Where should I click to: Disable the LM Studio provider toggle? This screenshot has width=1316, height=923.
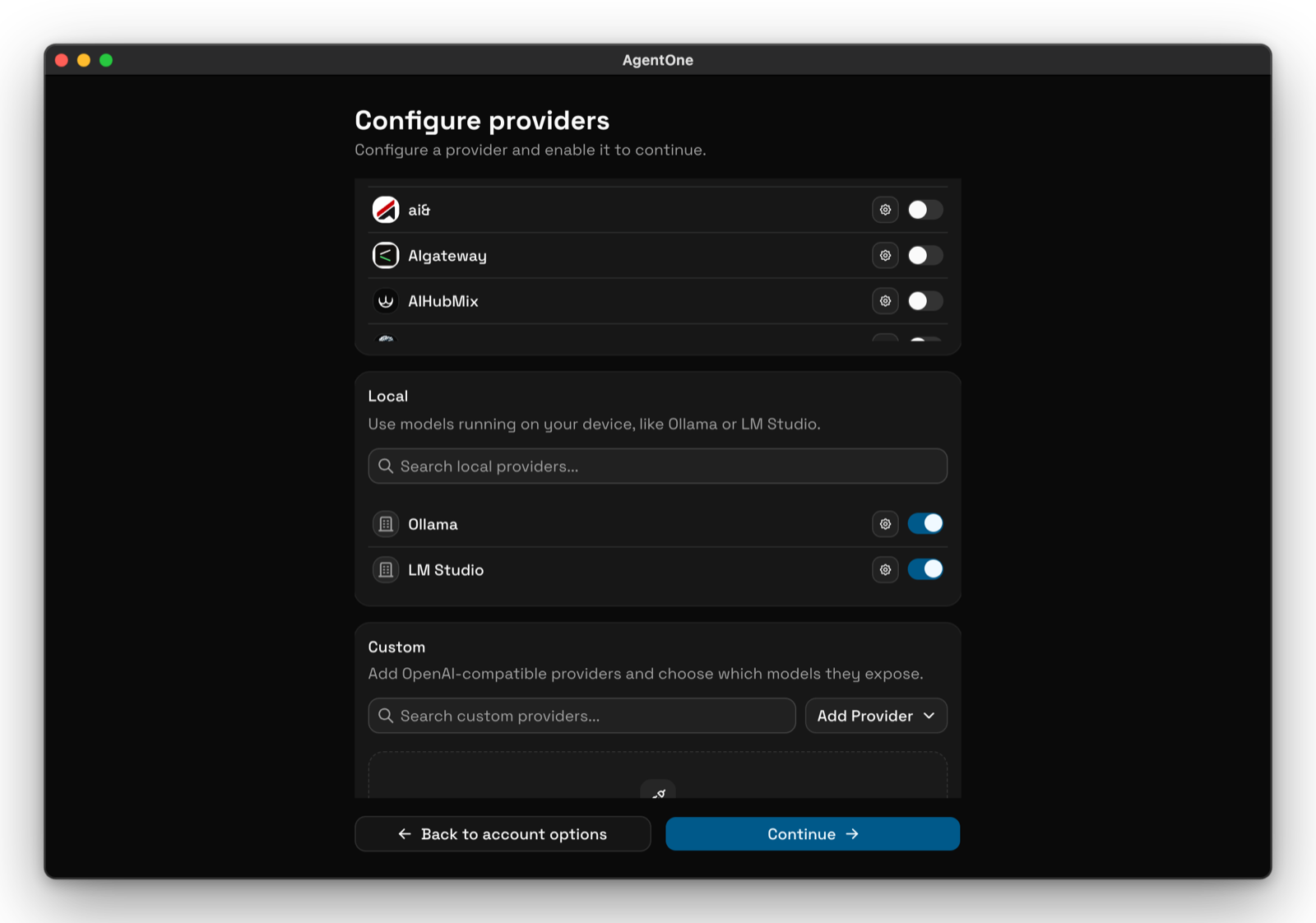[925, 569]
